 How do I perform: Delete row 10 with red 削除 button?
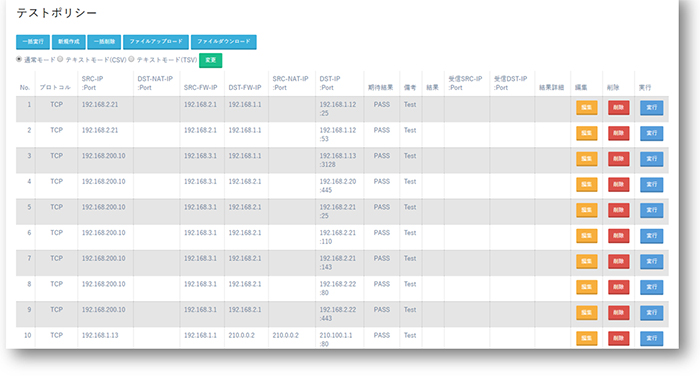coord(618,338)
